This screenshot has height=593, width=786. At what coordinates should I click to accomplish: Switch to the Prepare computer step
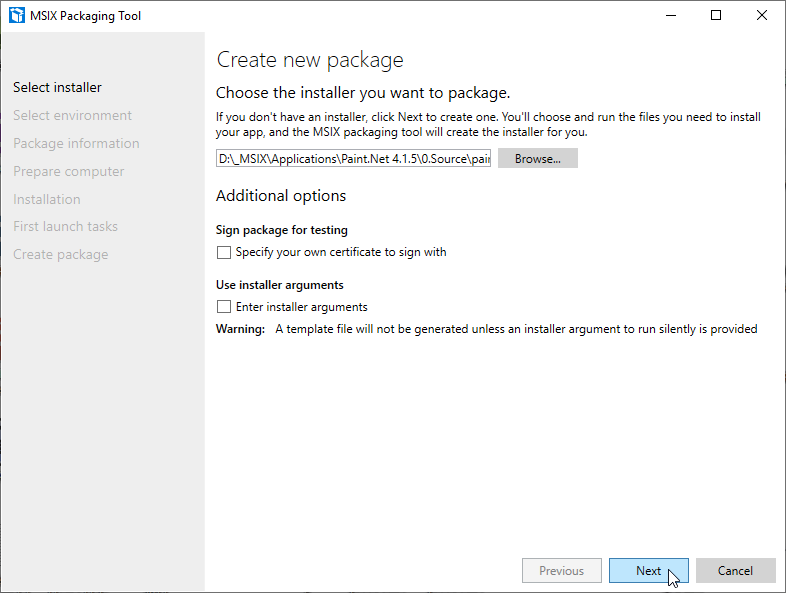68,172
